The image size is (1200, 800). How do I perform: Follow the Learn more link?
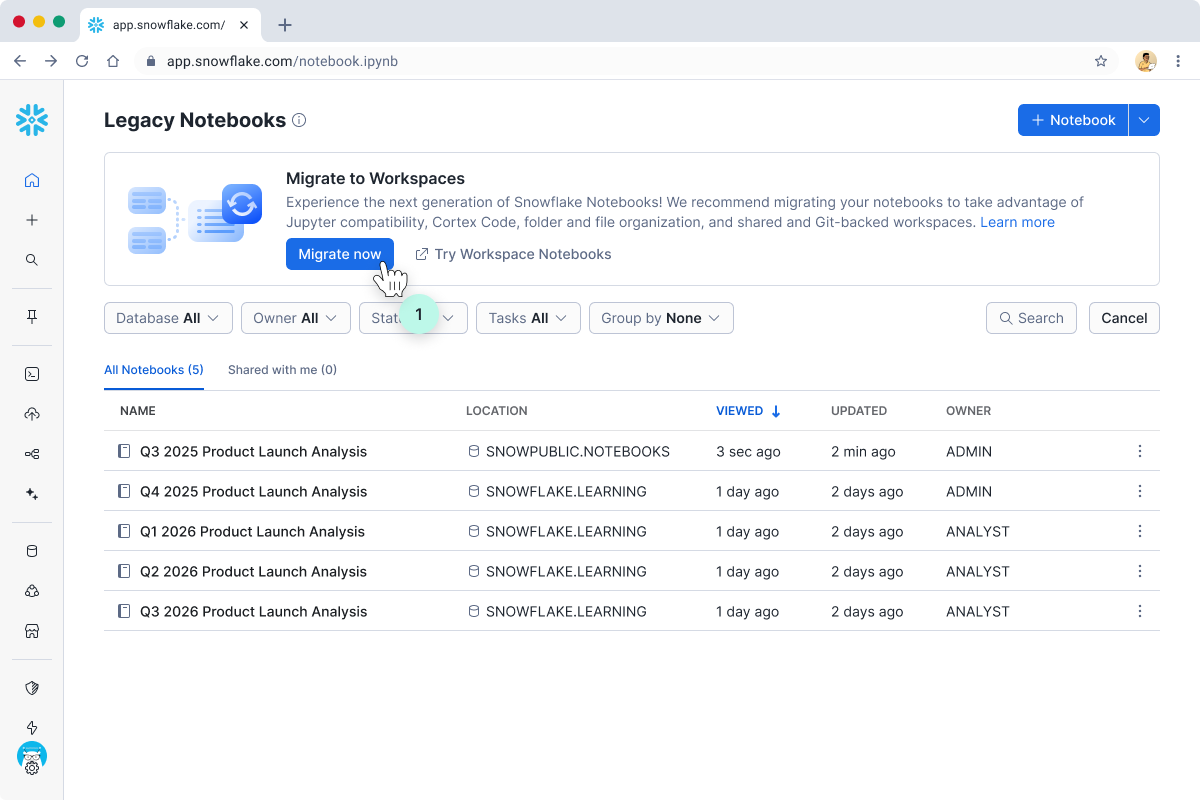click(x=1017, y=222)
